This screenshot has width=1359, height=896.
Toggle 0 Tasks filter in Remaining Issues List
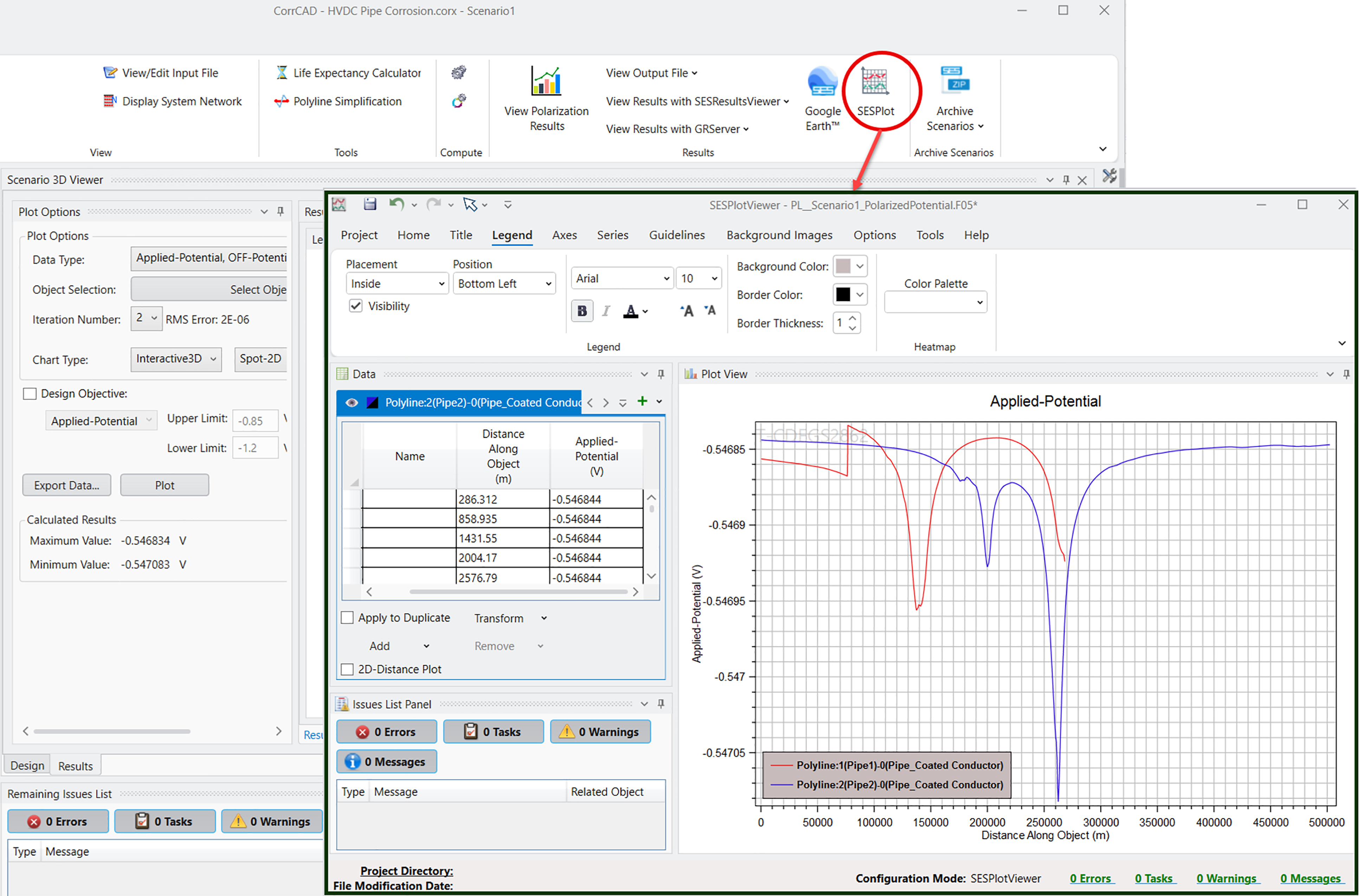point(165,821)
